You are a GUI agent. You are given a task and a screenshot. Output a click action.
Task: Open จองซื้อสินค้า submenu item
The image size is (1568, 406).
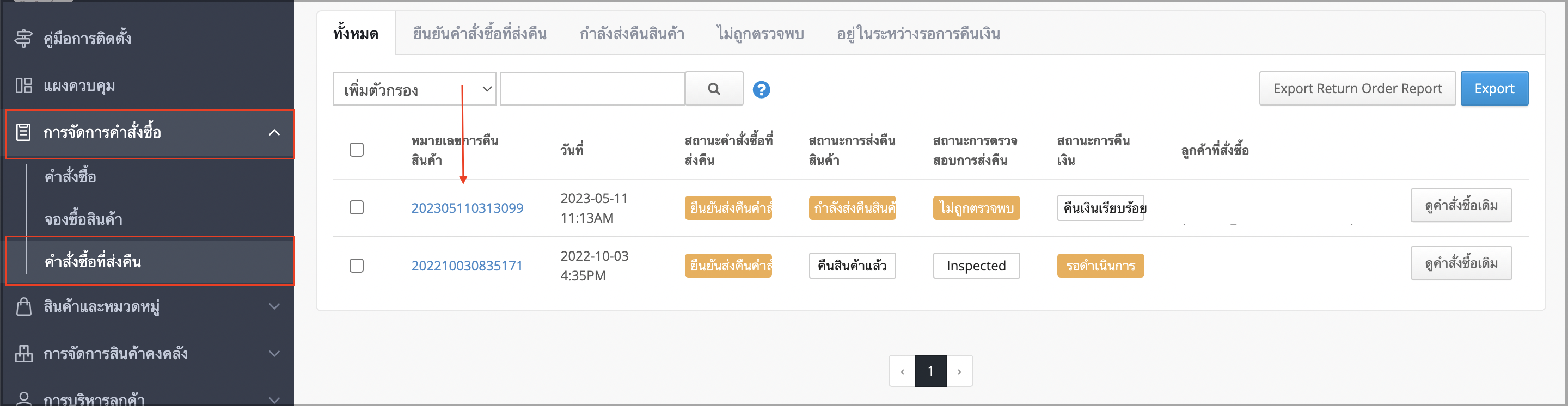83,219
